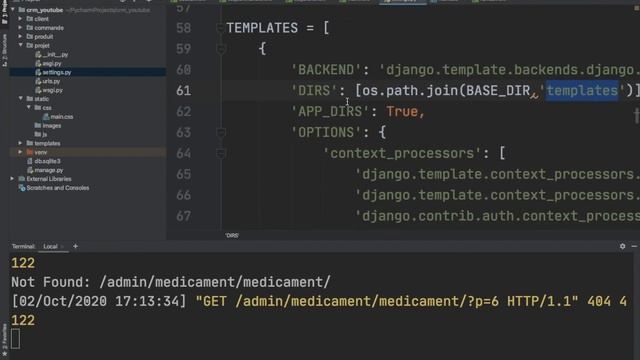The width and height of the screenshot is (640, 360).
Task: Click the 'context_processors' key string
Action: (402, 153)
